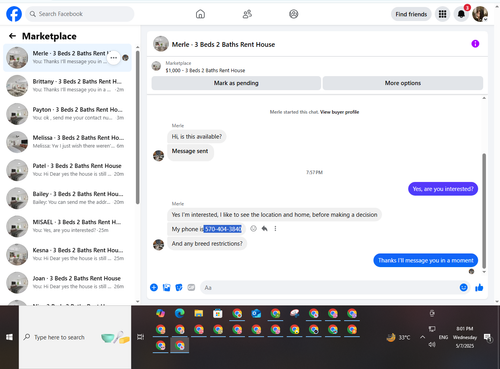Open the Patel - 3 Beds conversation
Viewport: 500px width, 369px height.
pyautogui.click(x=67, y=170)
